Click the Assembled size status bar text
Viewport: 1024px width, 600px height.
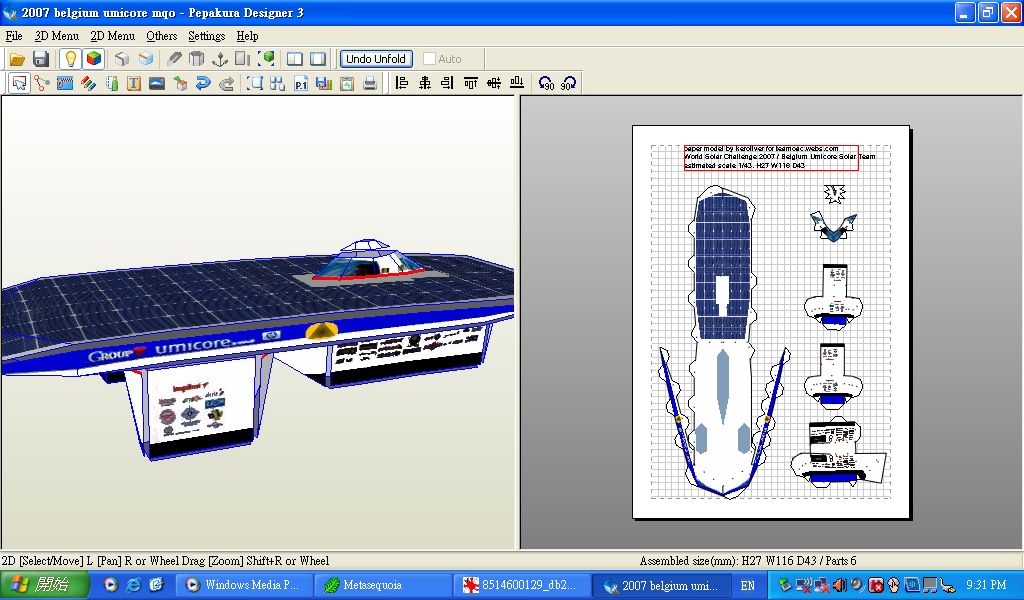point(748,561)
